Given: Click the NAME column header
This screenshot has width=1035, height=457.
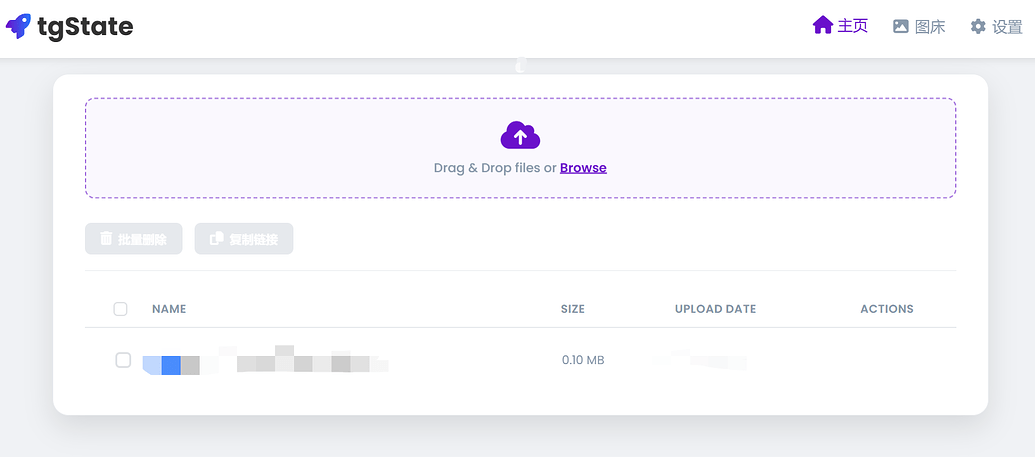Looking at the screenshot, I should [x=169, y=309].
